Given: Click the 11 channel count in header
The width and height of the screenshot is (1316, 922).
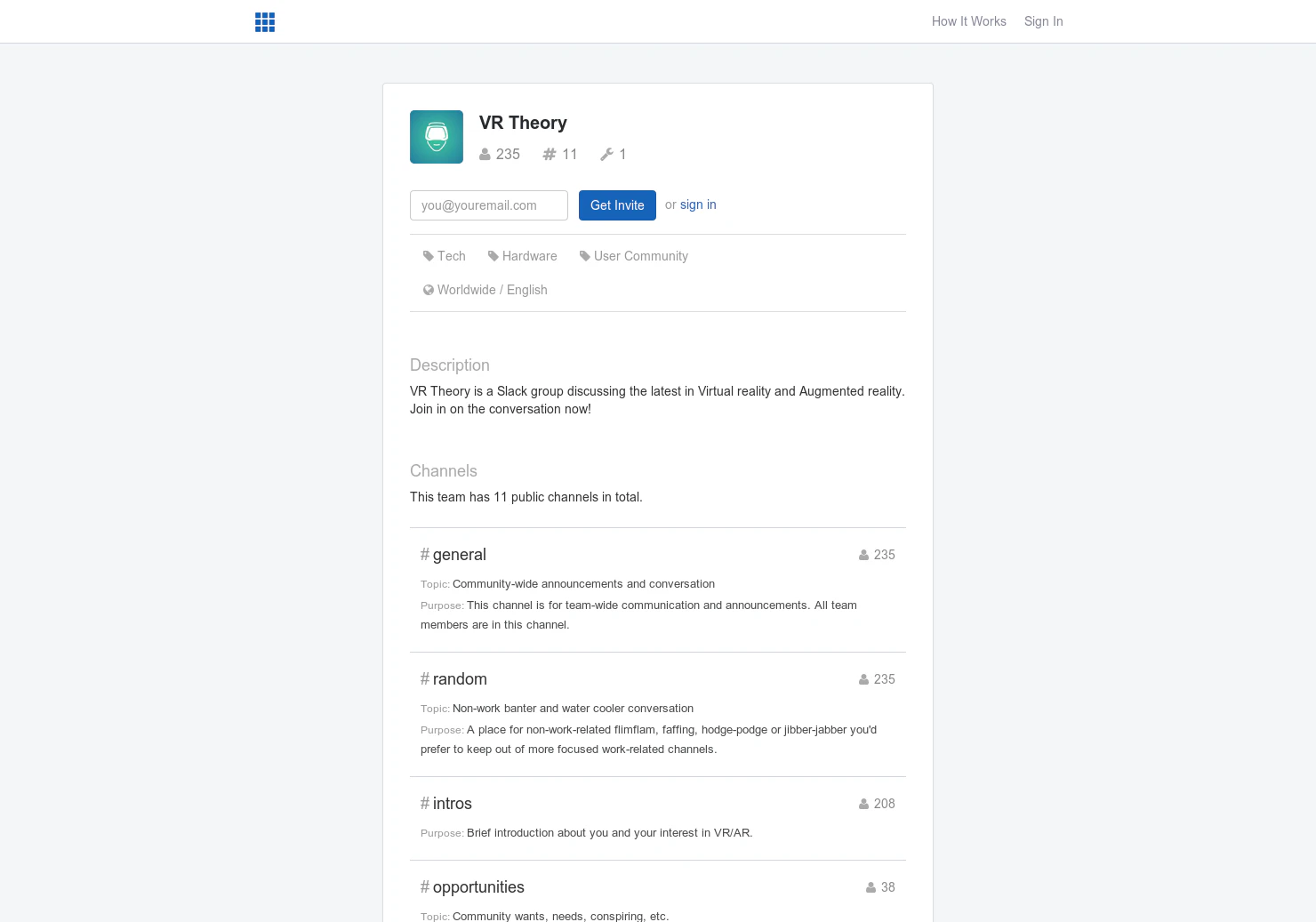Looking at the screenshot, I should tap(570, 155).
